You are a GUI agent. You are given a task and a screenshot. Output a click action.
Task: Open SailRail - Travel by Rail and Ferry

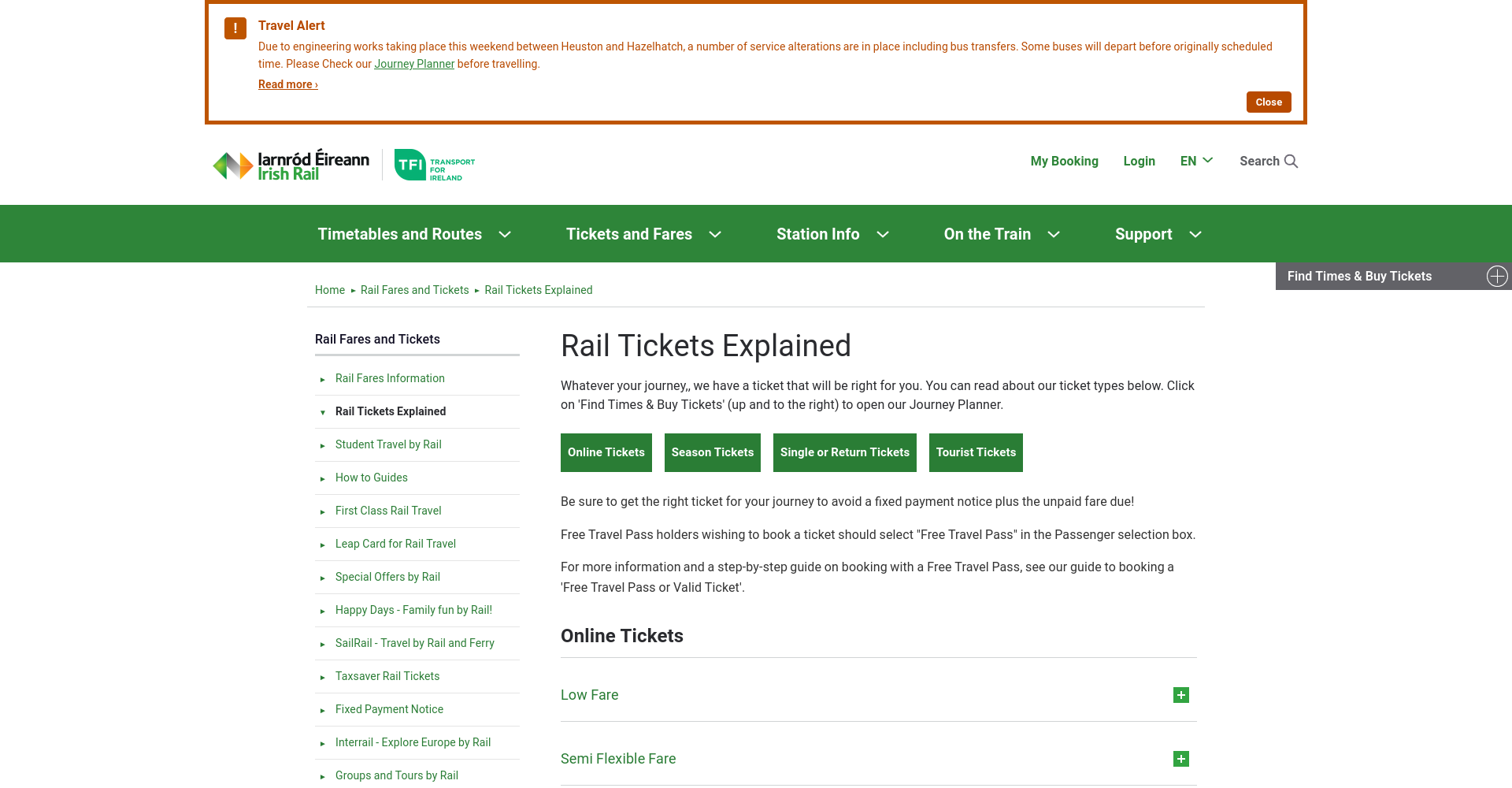(415, 643)
